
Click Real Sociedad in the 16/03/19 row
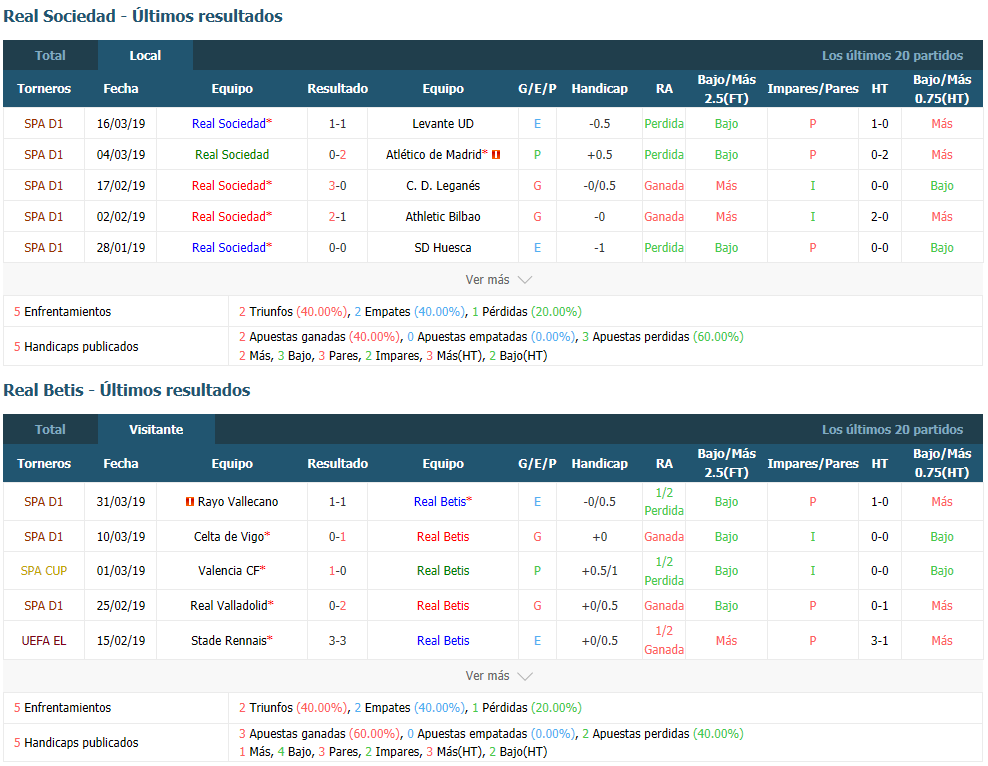point(229,123)
